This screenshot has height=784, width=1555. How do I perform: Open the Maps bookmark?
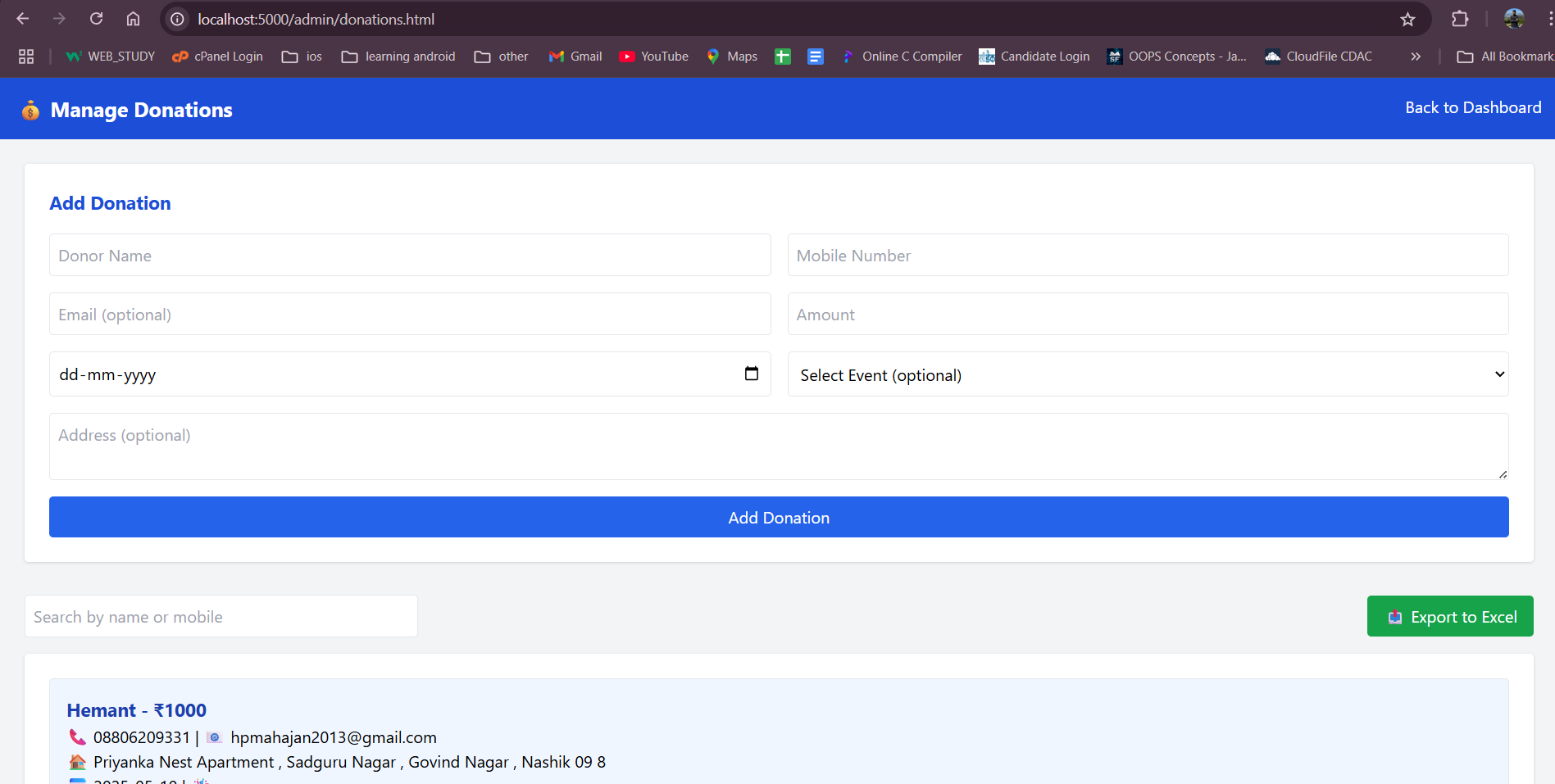[731, 56]
